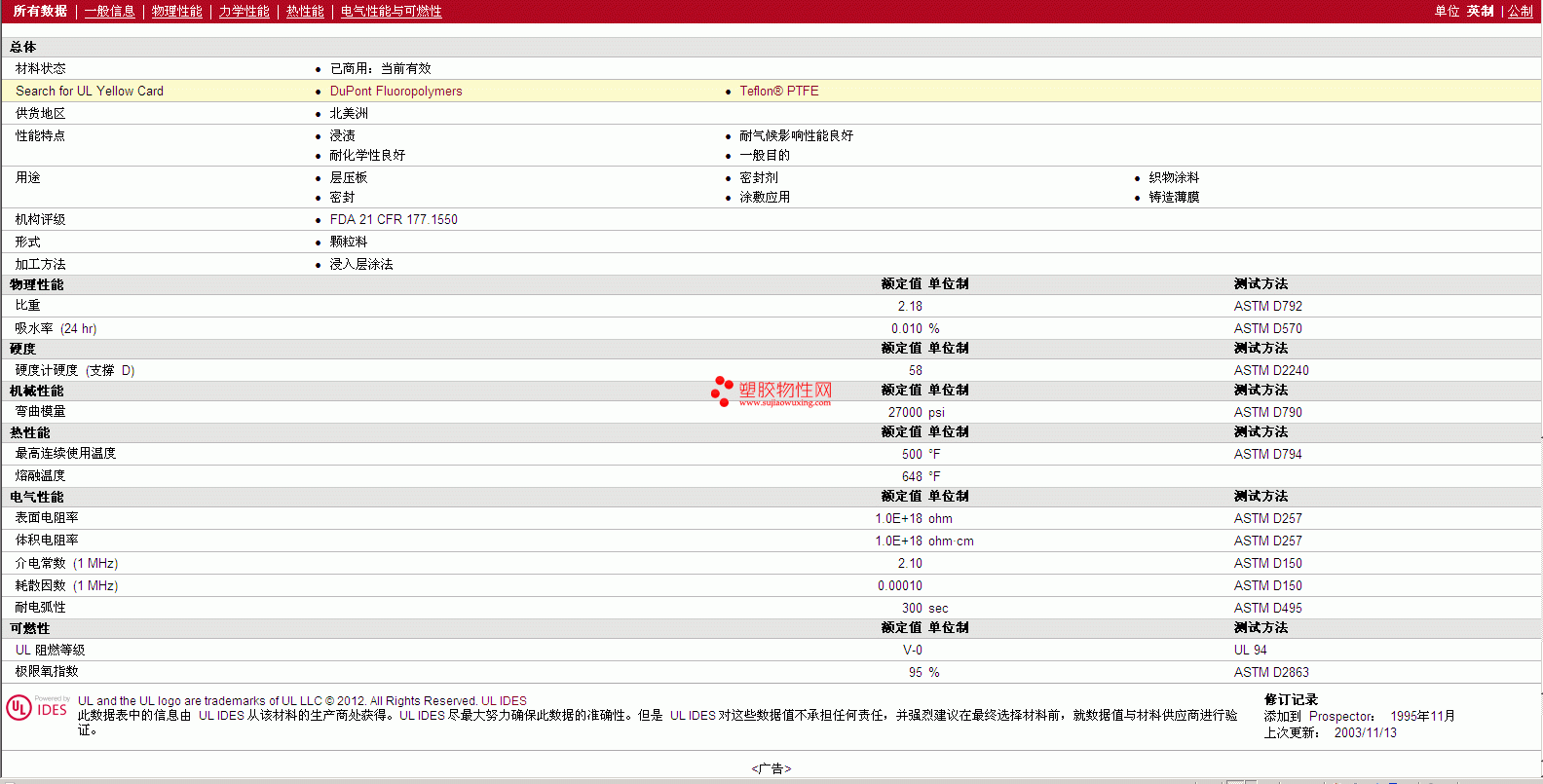Open the FDA 21 CFR 177.1550 link

pos(394,219)
